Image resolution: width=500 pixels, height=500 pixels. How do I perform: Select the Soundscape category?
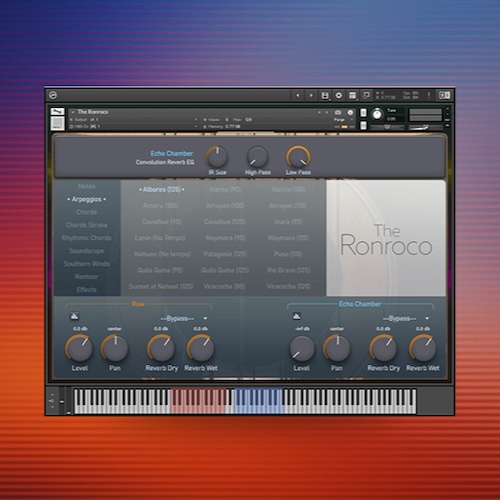[x=87, y=251]
